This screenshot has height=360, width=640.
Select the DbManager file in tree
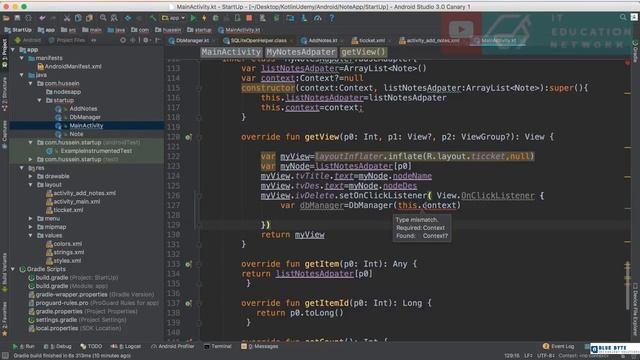tap(78, 117)
